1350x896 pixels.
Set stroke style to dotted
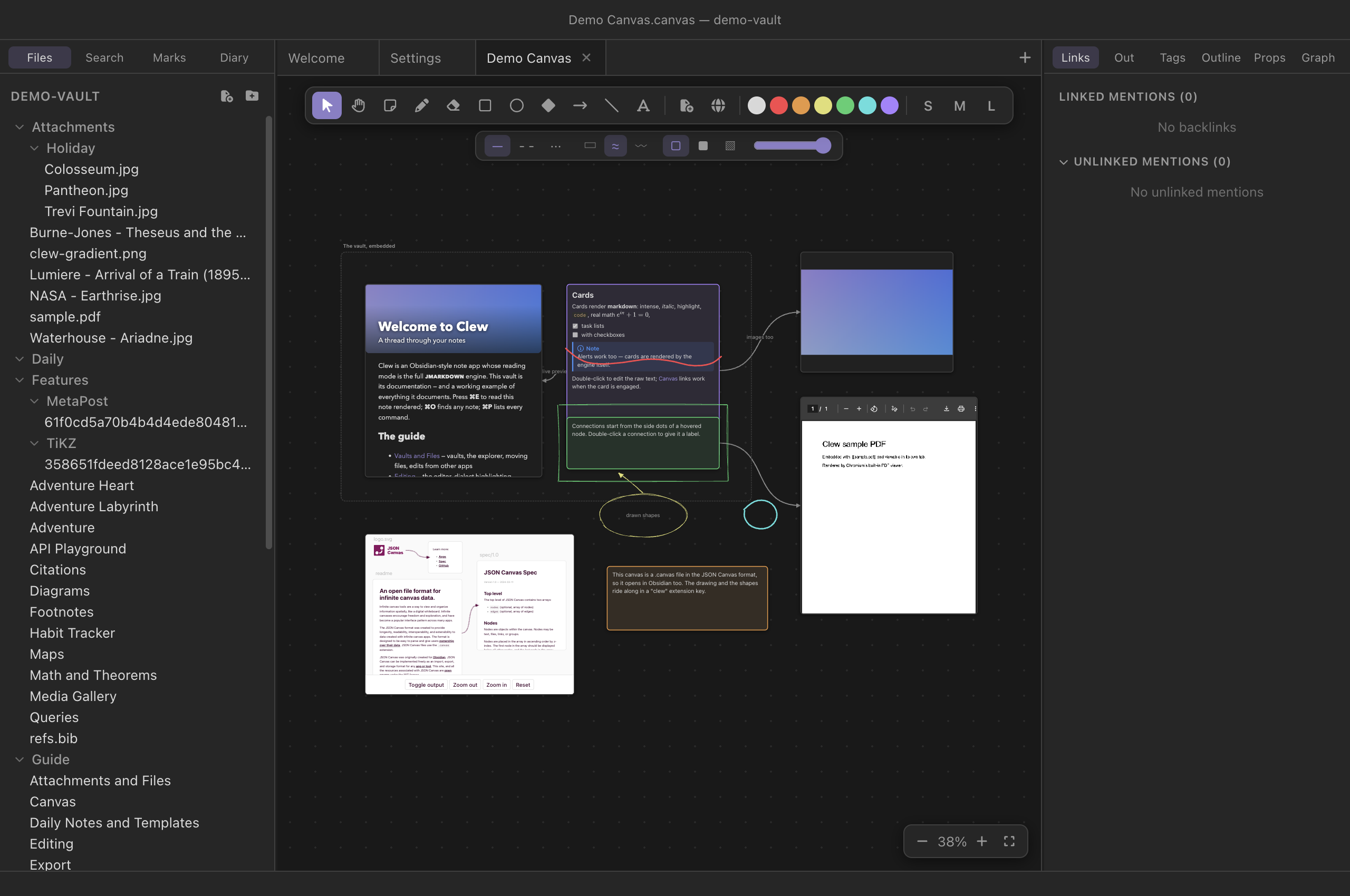pyautogui.click(x=556, y=147)
